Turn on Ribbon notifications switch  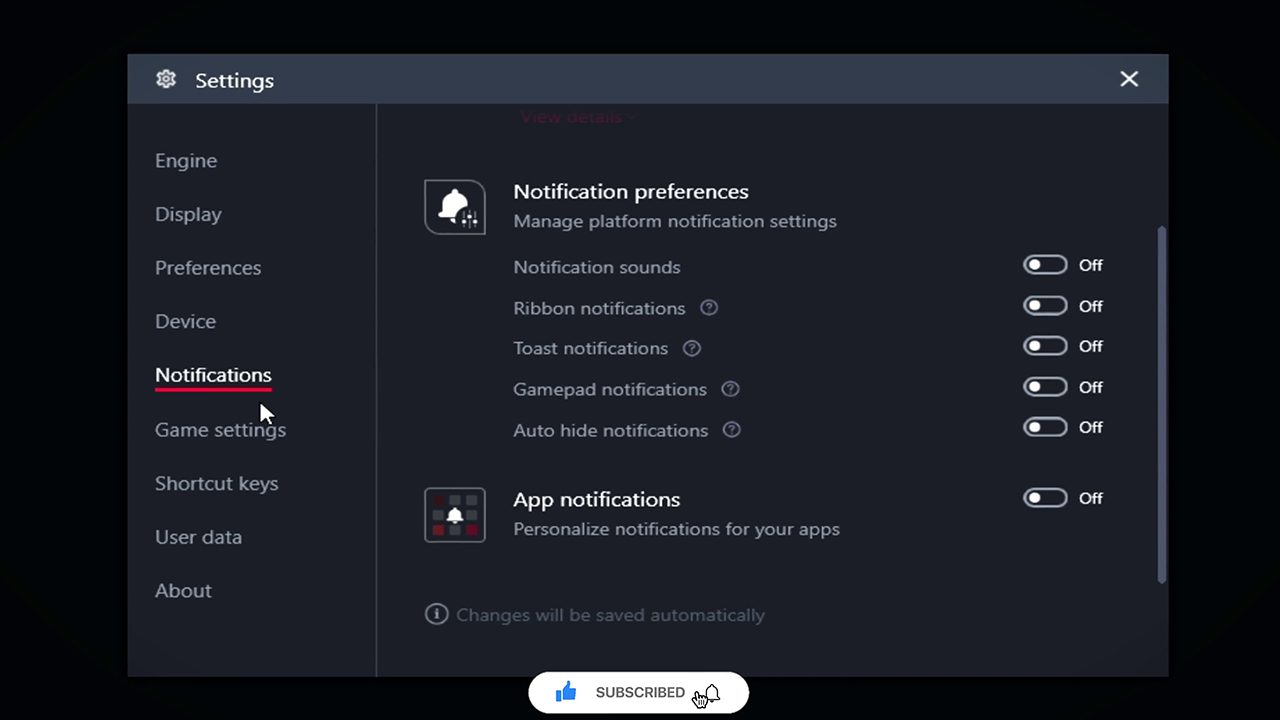(x=1045, y=306)
